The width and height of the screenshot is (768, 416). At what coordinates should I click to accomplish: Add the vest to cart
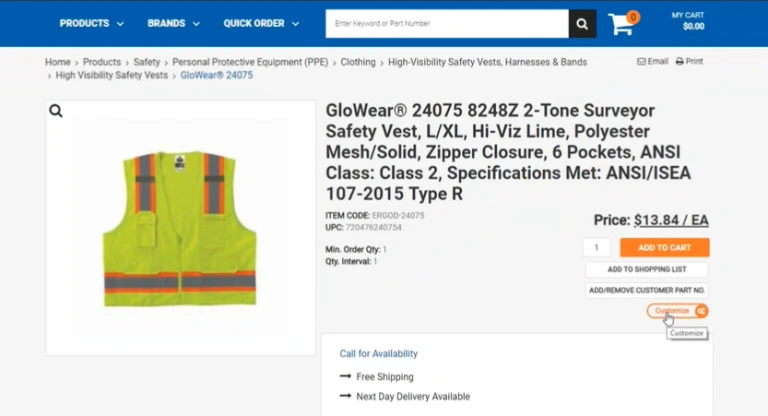(x=664, y=248)
